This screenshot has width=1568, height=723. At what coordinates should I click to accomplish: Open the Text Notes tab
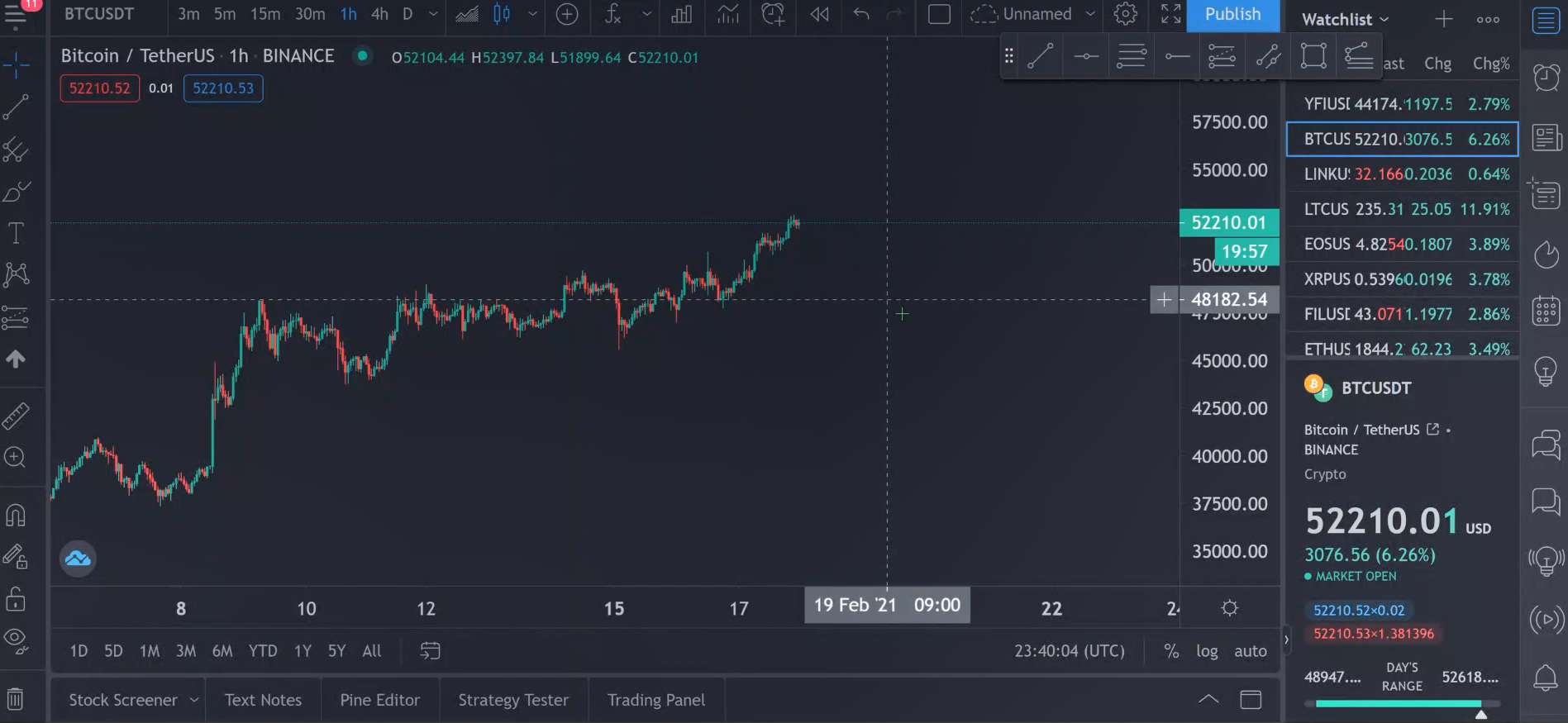tap(263, 700)
